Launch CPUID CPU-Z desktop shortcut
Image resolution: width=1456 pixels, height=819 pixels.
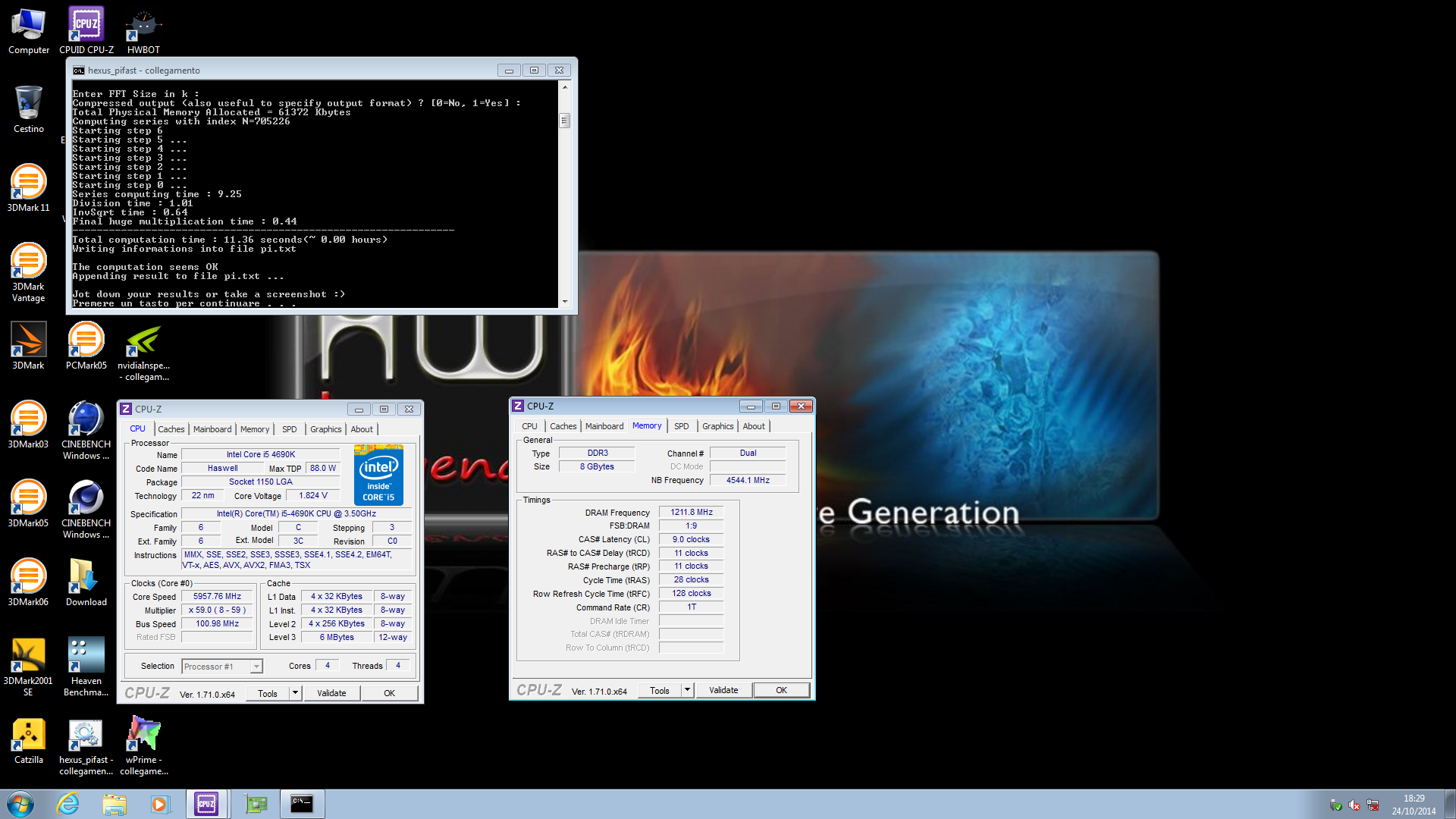click(86, 31)
